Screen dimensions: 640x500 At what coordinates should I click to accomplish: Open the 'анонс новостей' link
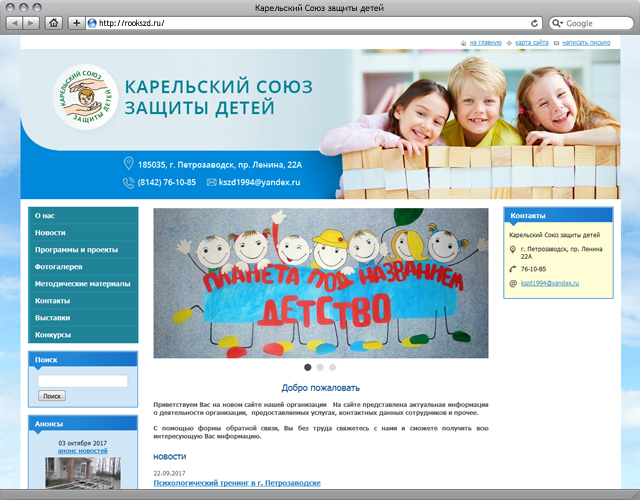pyautogui.click(x=83, y=451)
